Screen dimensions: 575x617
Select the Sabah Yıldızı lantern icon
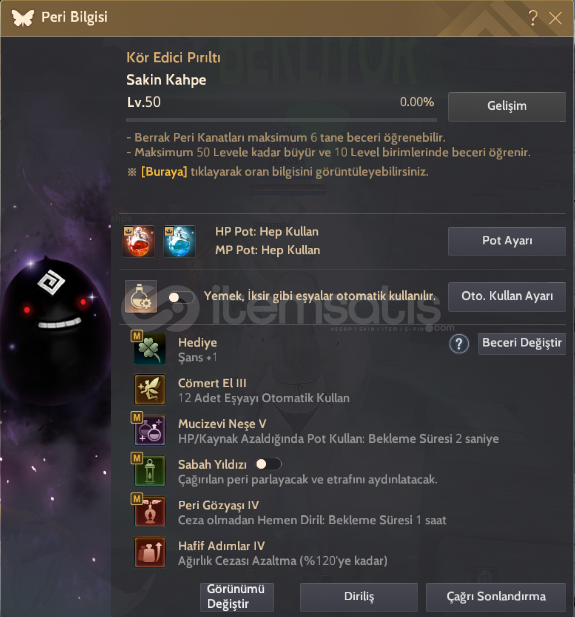(x=150, y=471)
